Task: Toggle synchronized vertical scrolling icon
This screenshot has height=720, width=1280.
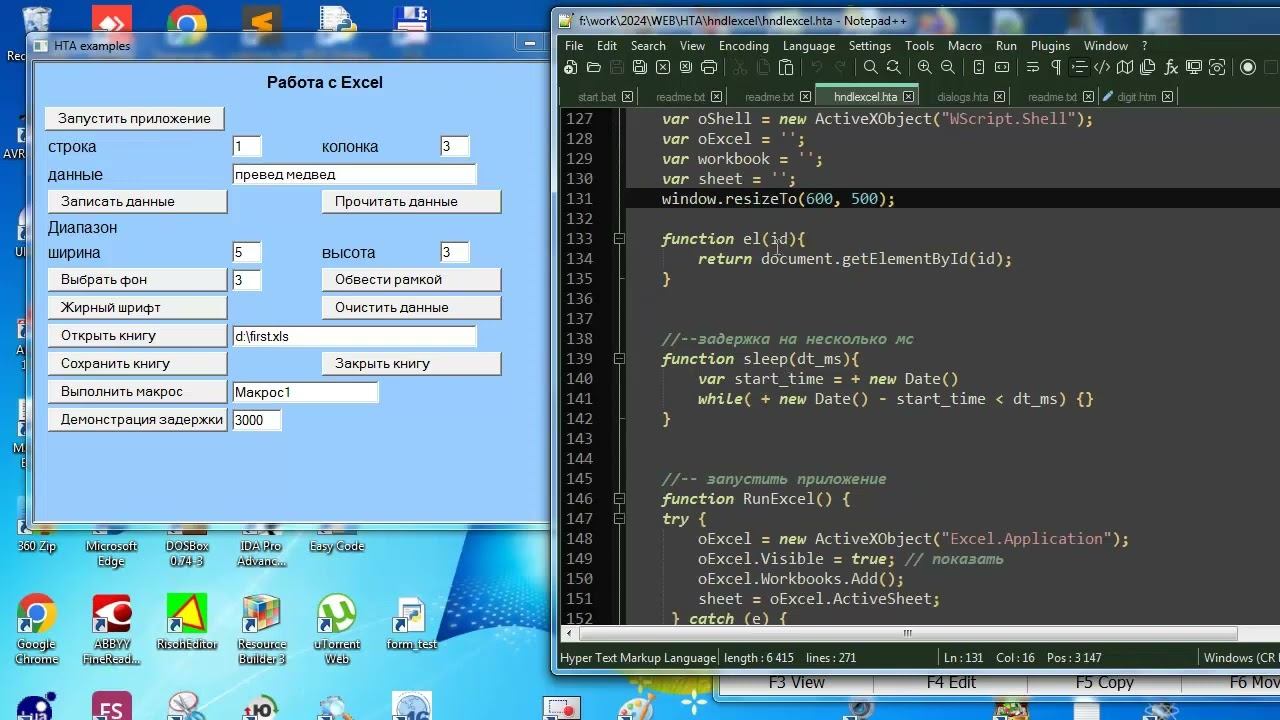Action: (978, 68)
